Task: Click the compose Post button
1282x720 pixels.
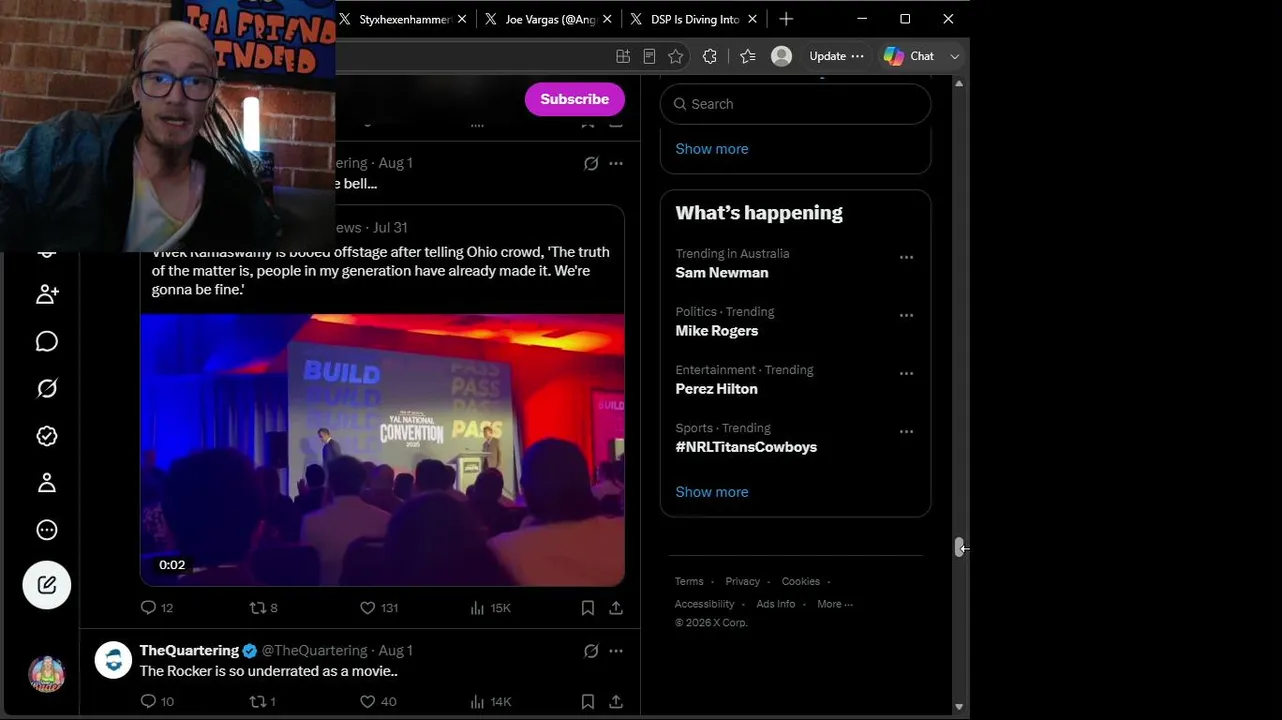Action: (47, 585)
